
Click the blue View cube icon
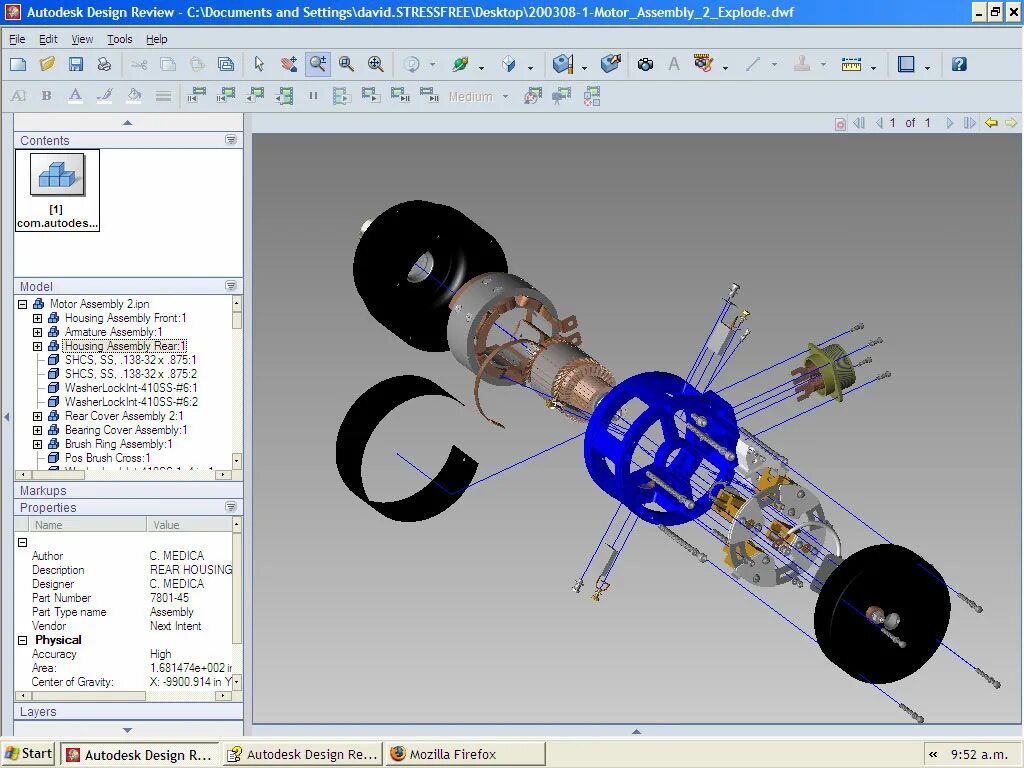[509, 64]
